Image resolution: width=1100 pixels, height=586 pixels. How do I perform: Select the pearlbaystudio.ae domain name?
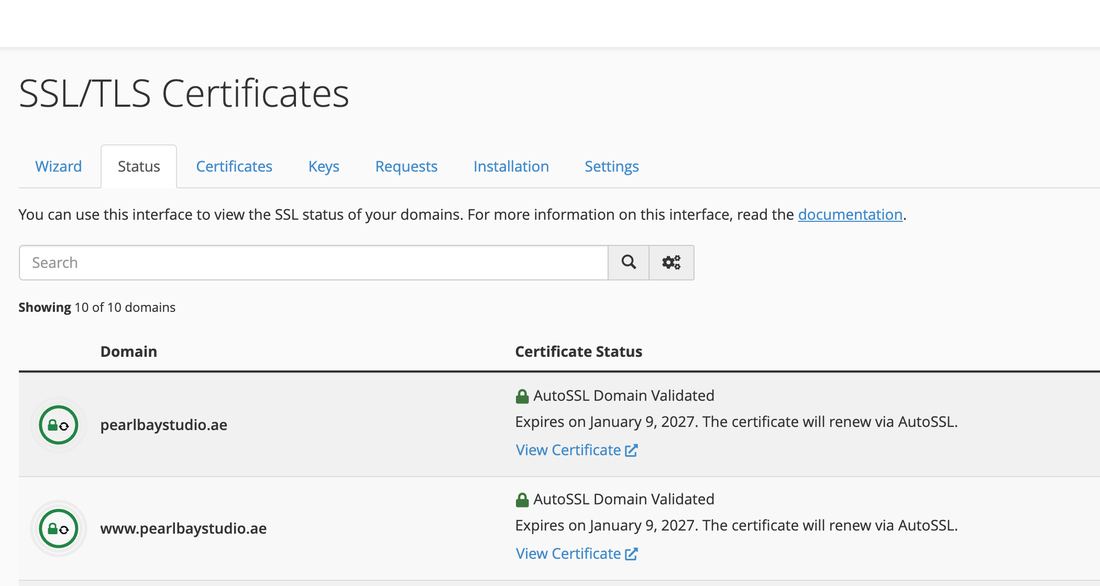(x=163, y=425)
